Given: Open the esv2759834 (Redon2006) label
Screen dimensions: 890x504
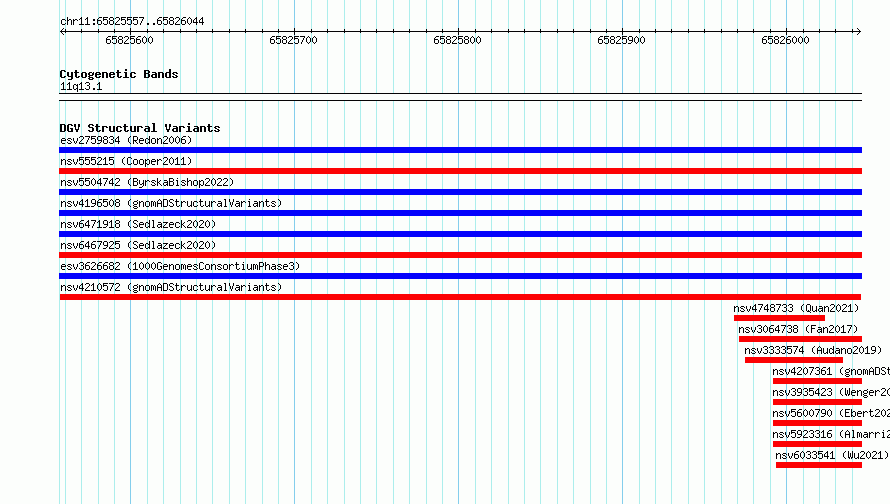Looking at the screenshot, I should click(x=126, y=140).
